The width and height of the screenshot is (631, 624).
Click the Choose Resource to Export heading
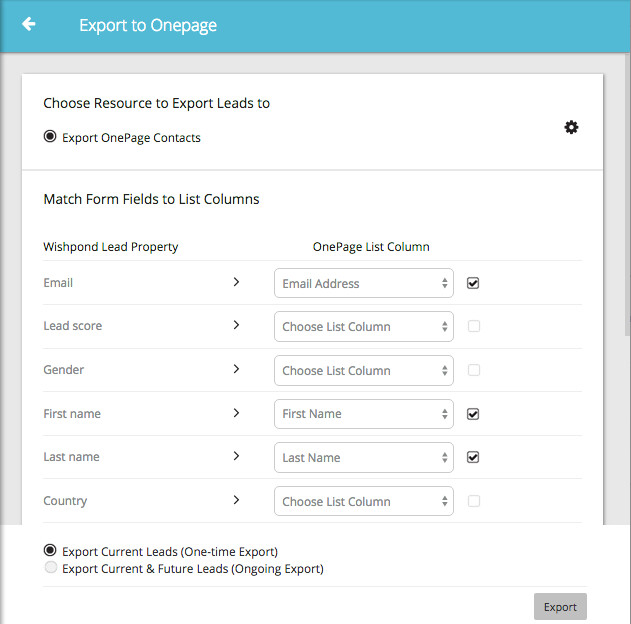pos(157,103)
